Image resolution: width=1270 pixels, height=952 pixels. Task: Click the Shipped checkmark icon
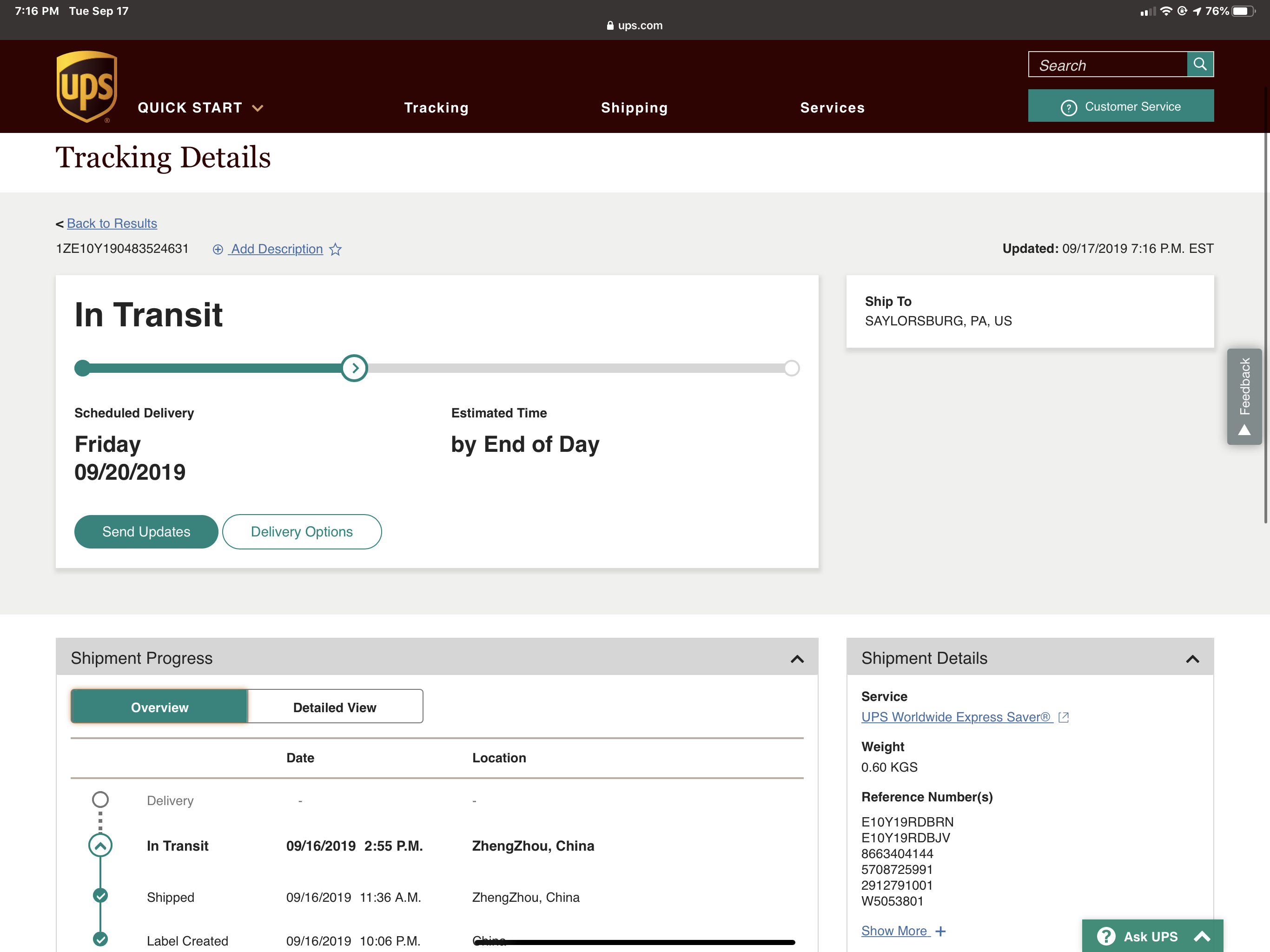pyautogui.click(x=100, y=895)
